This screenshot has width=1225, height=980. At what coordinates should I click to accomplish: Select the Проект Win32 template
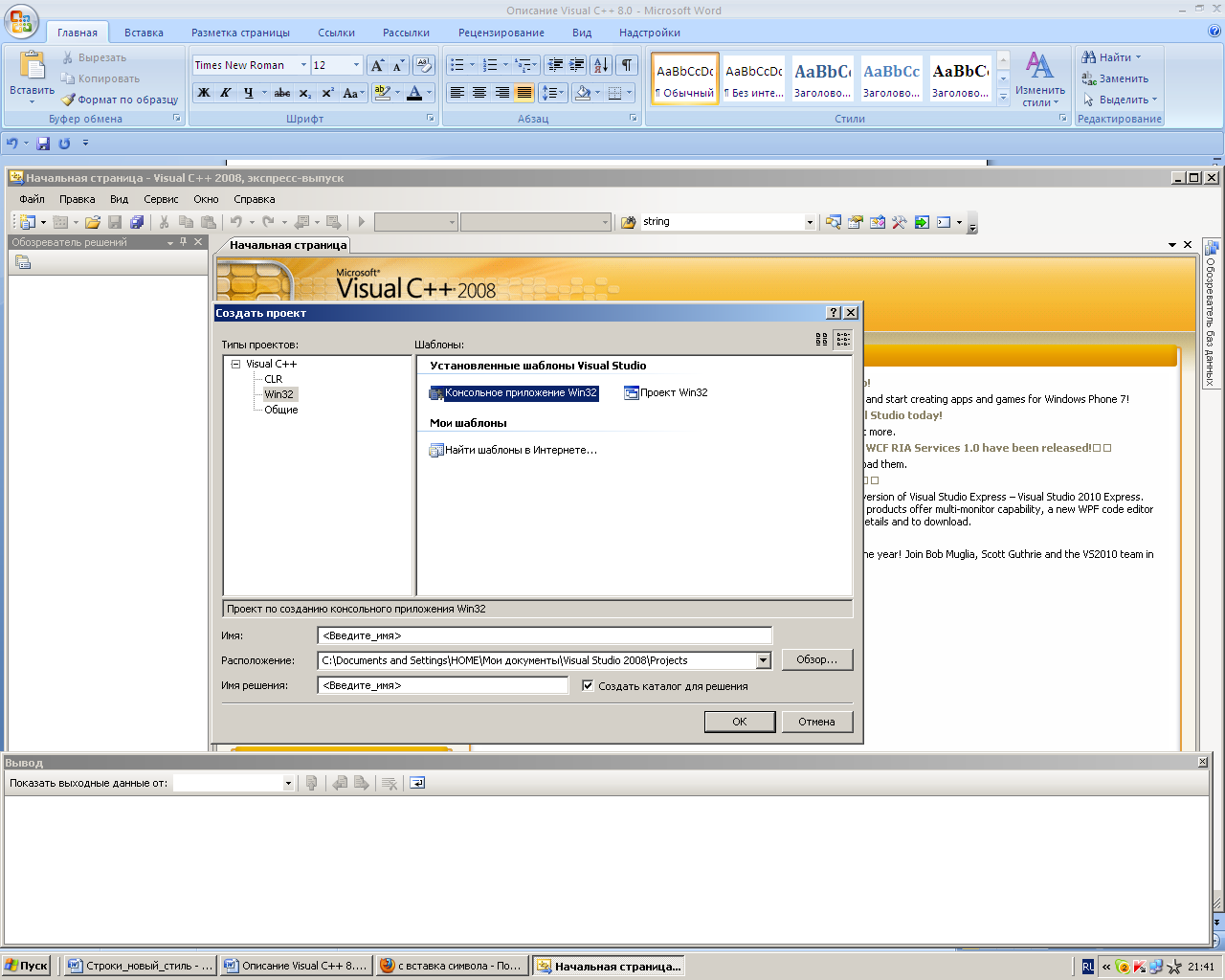(666, 392)
